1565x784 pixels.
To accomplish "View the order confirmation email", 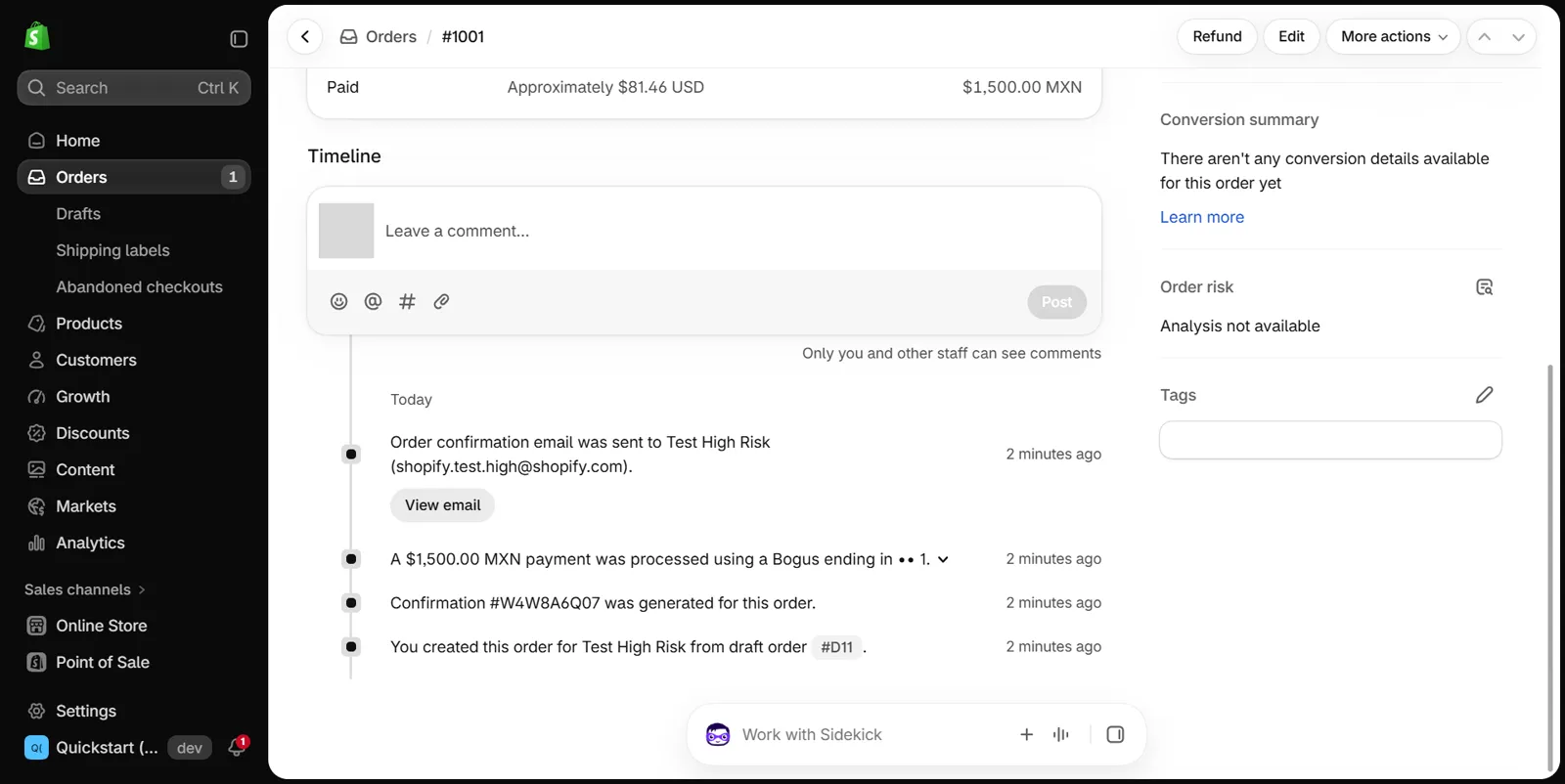I will pos(442,505).
